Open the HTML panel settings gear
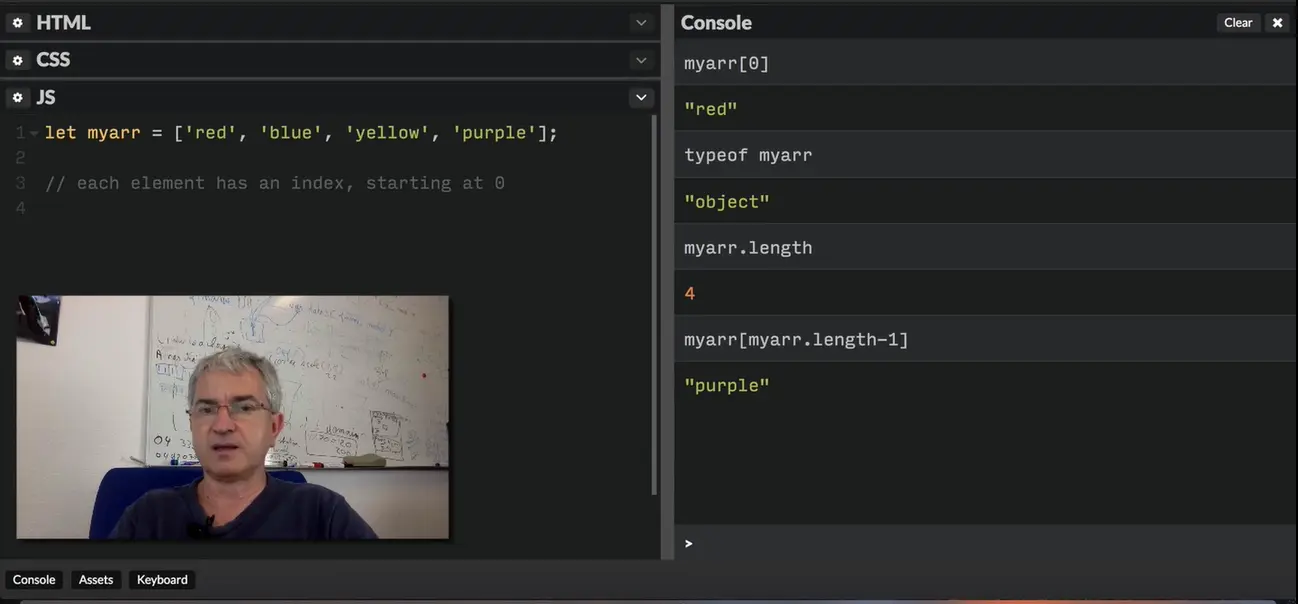Image resolution: width=1298 pixels, height=604 pixels. (17, 23)
